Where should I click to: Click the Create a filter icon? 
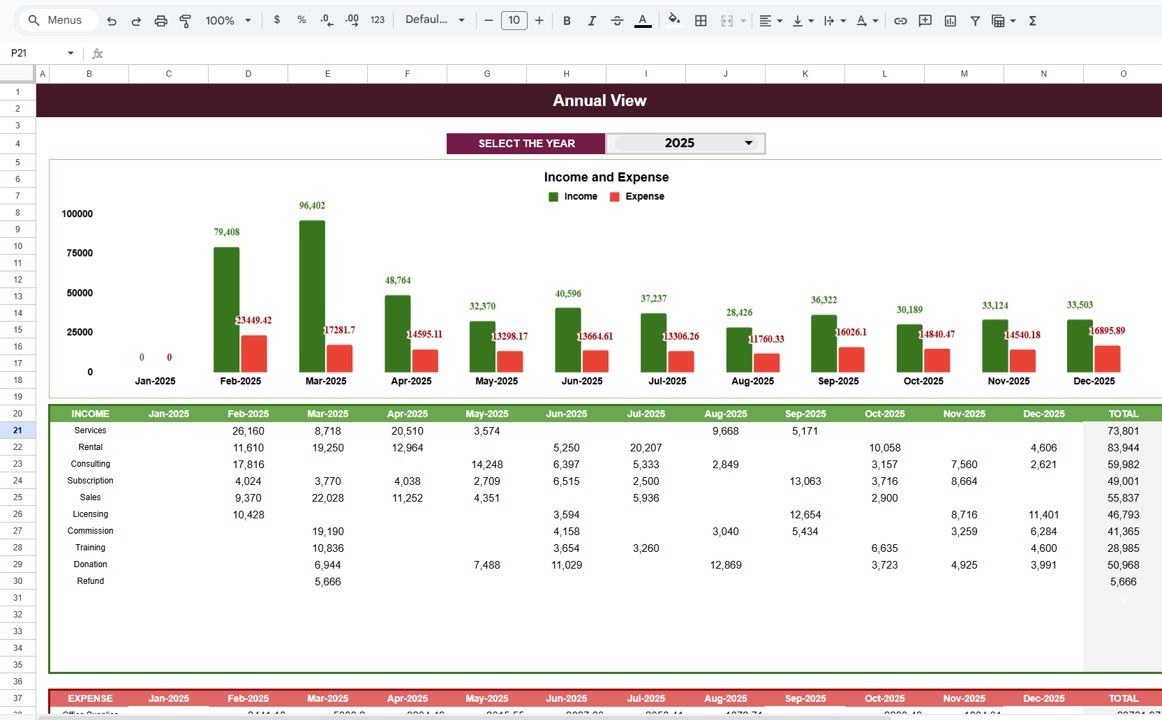point(975,20)
